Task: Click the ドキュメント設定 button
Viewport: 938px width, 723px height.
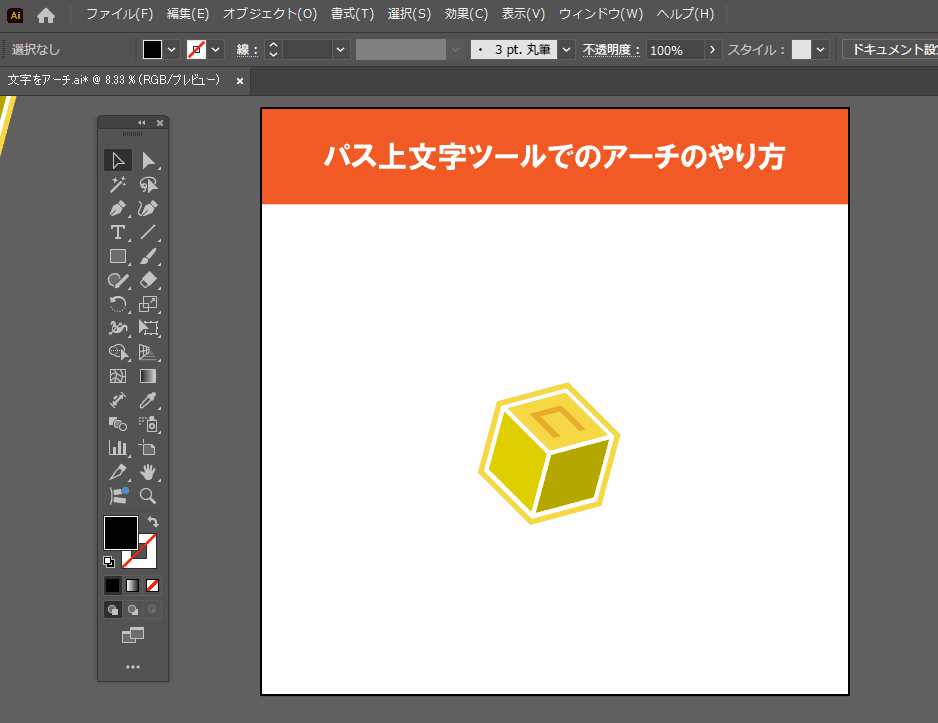Action: click(890, 49)
